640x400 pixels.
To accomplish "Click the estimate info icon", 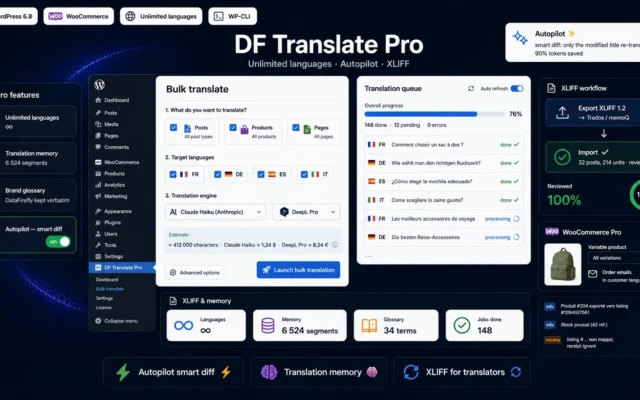I will pos(335,245).
